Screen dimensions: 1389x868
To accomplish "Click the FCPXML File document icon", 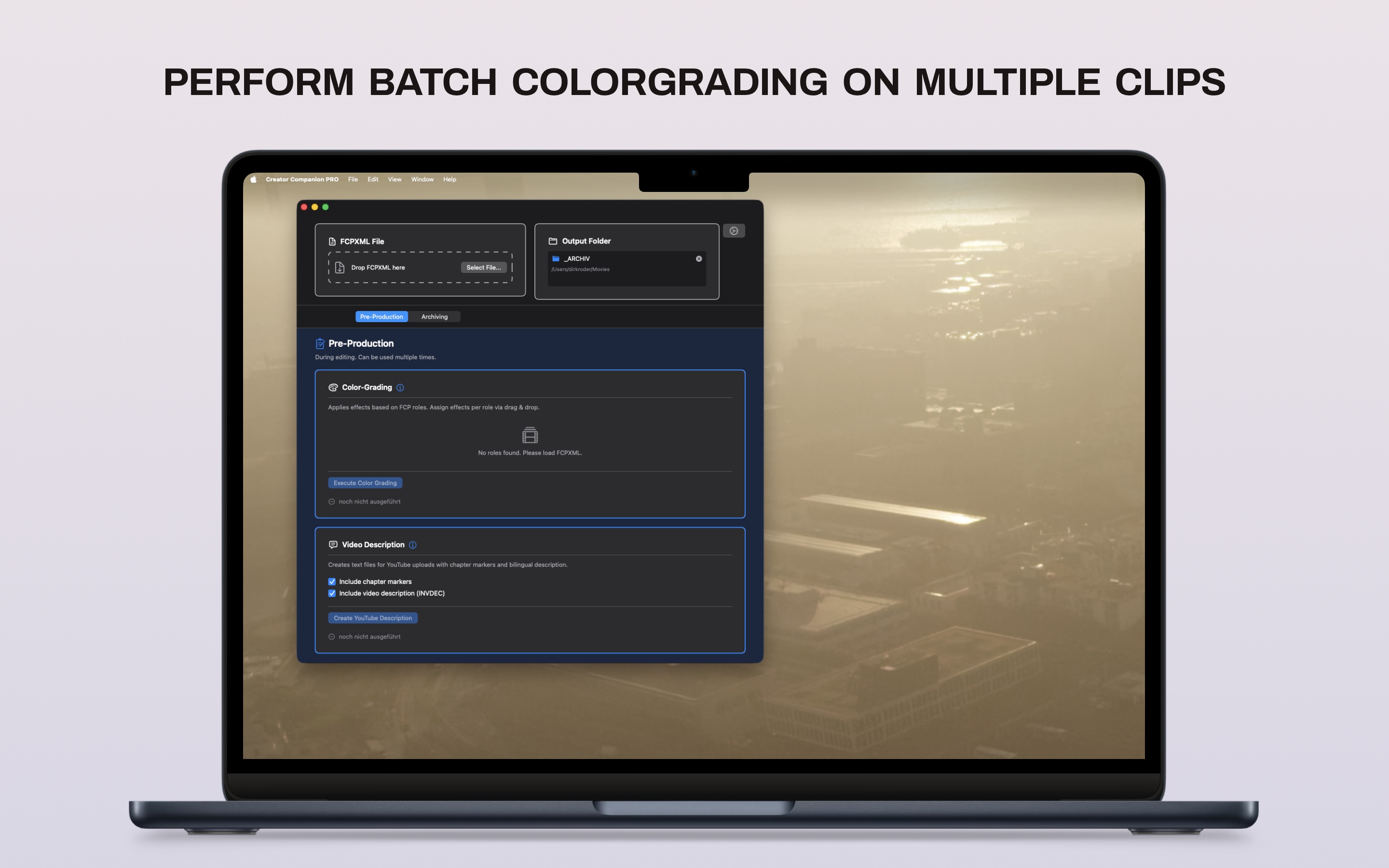I will (x=332, y=242).
